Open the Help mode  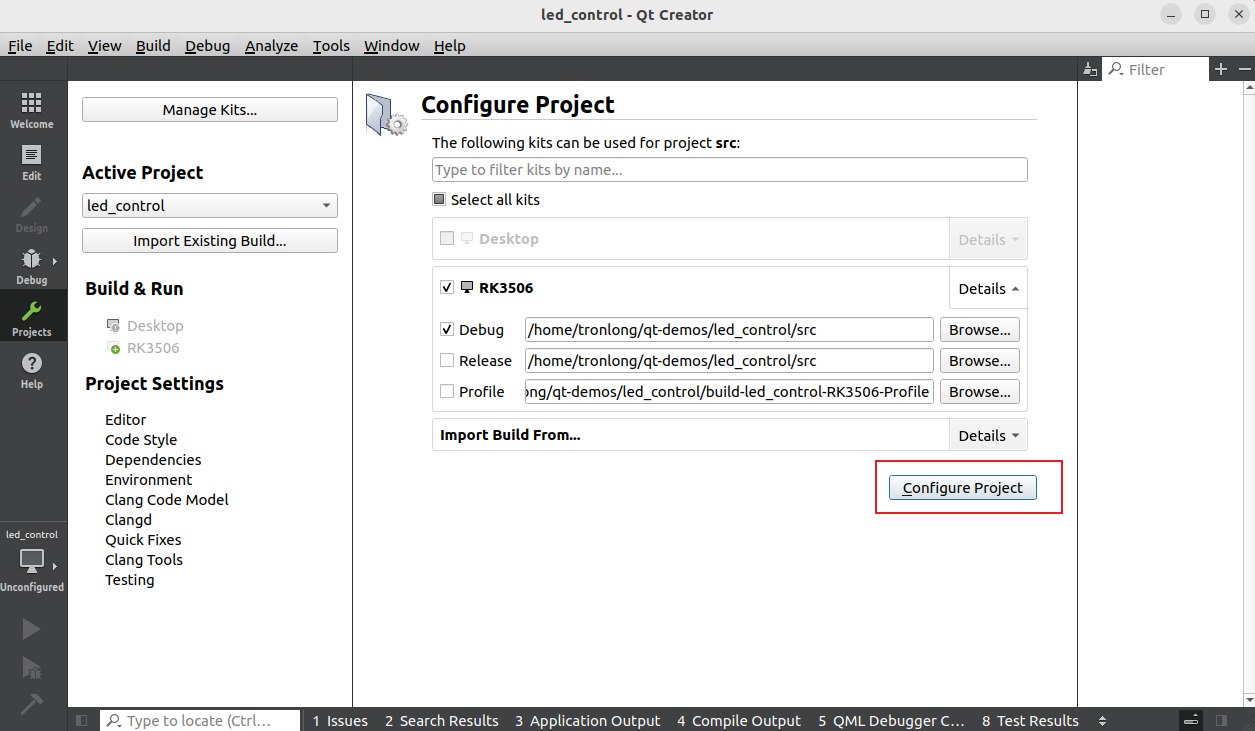[x=32, y=369]
